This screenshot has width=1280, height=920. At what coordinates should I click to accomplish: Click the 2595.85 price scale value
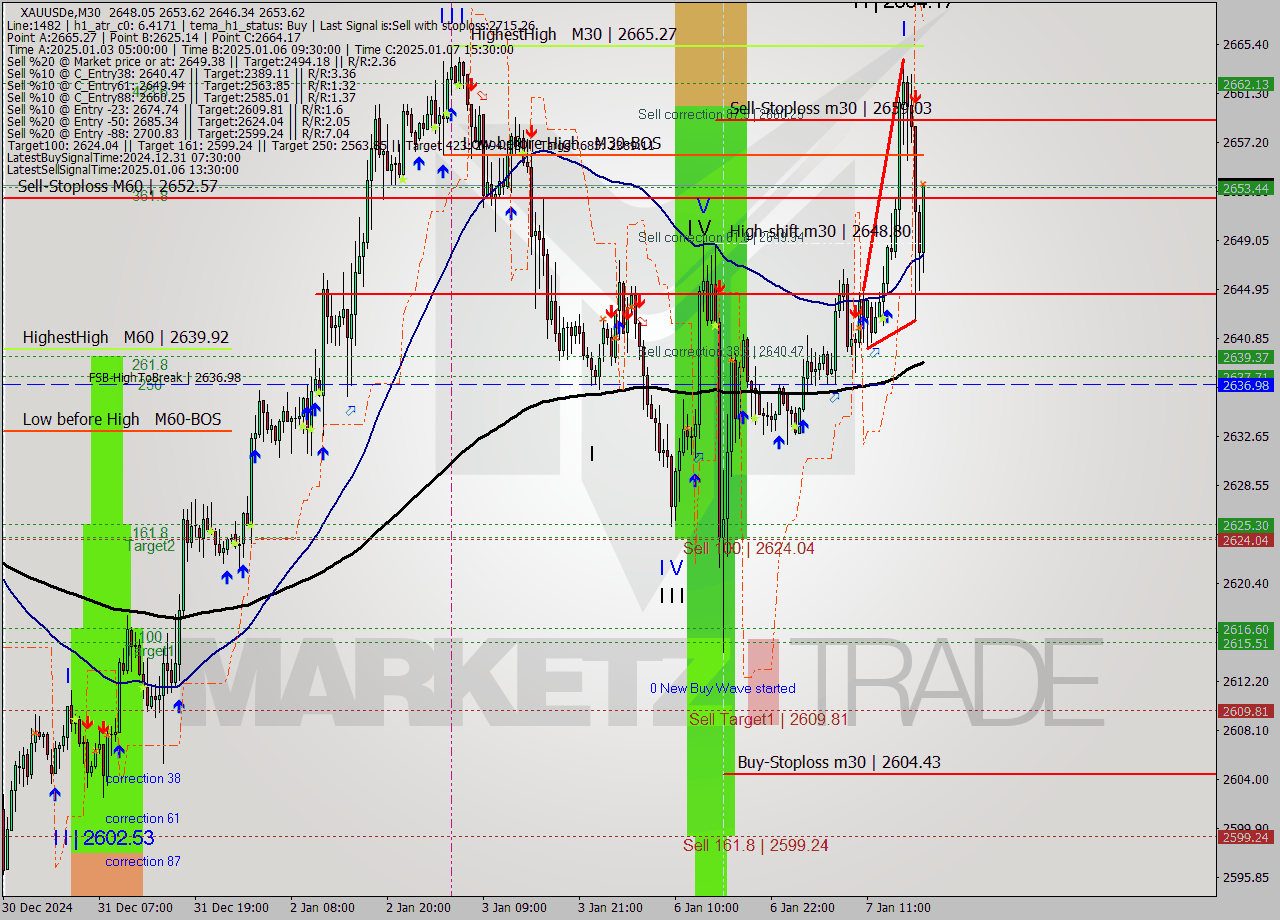tap(1246, 878)
